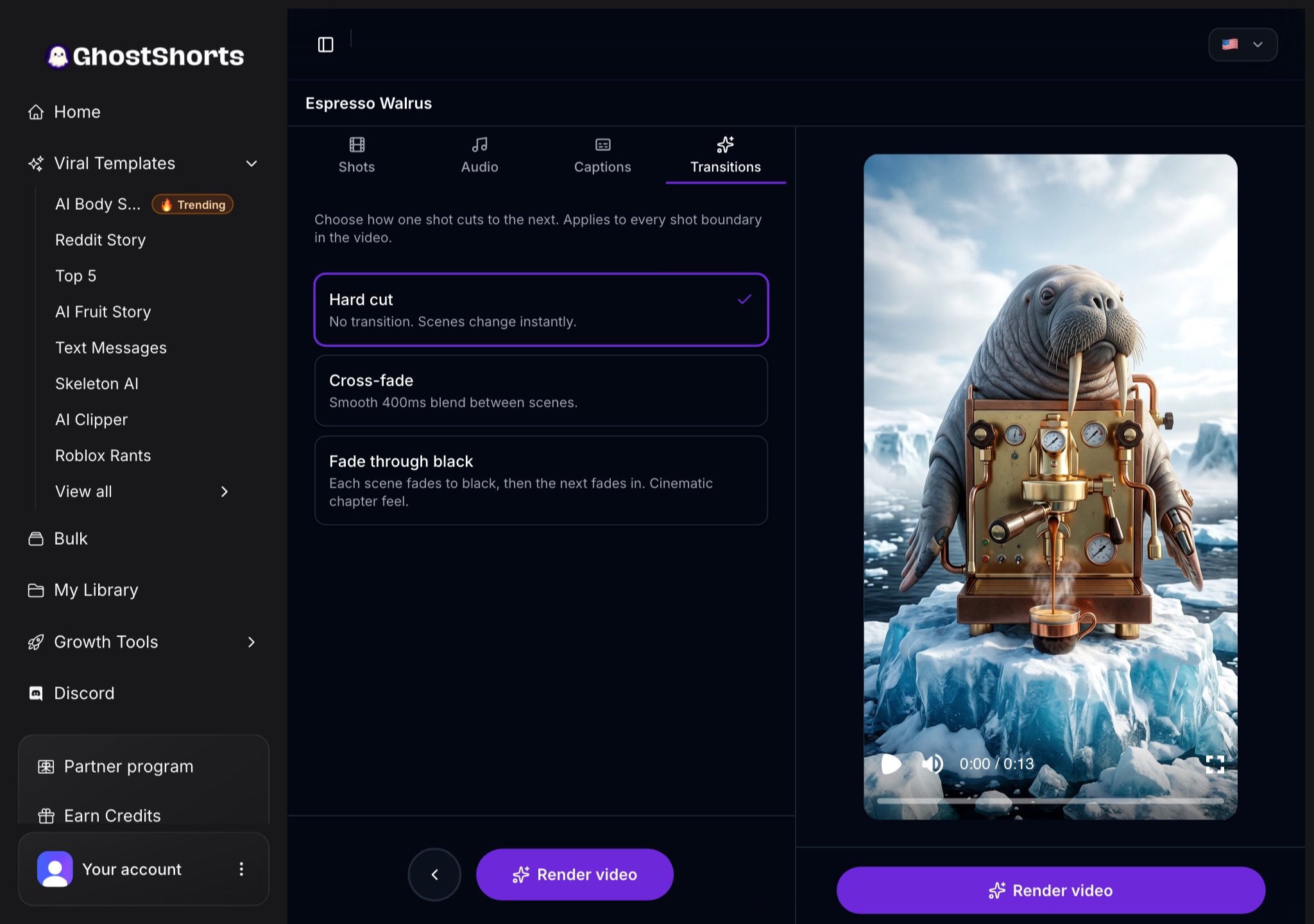Click the Audio music note icon

tap(480, 145)
